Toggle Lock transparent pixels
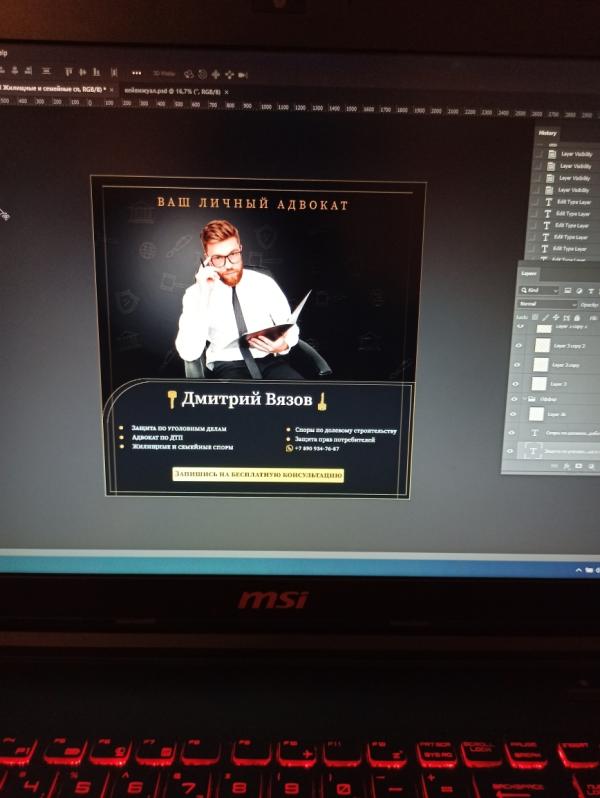 click(535, 317)
